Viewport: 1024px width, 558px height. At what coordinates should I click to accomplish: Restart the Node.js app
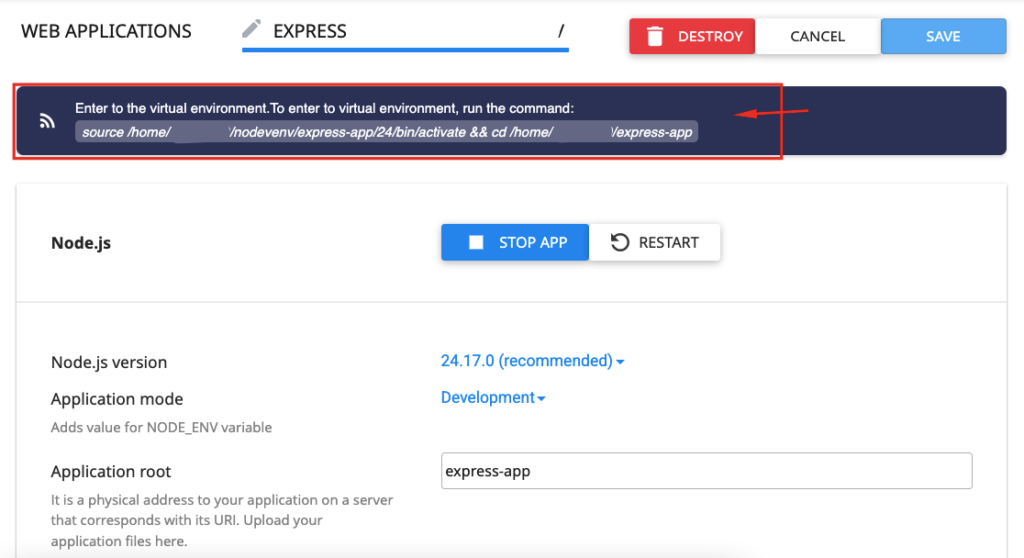click(654, 242)
